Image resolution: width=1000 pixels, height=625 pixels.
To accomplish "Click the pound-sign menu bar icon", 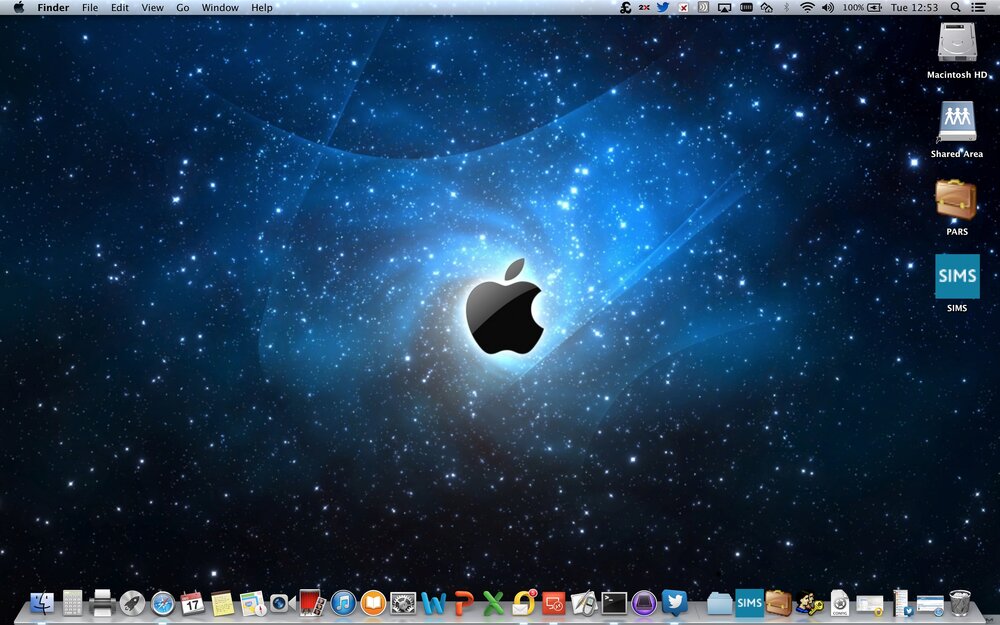I will (626, 8).
